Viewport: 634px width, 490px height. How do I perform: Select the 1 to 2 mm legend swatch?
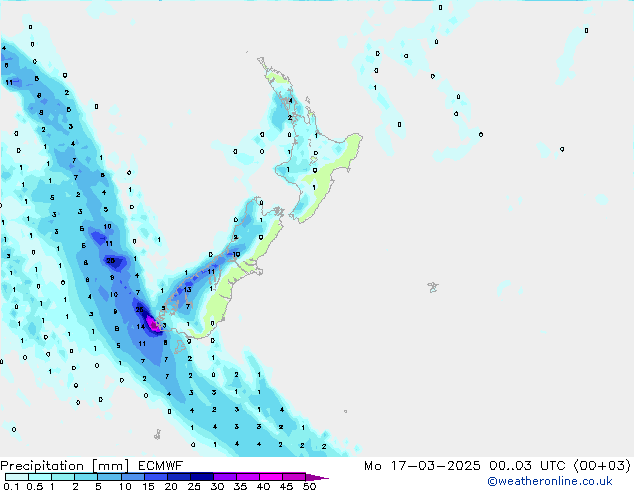tap(63, 477)
